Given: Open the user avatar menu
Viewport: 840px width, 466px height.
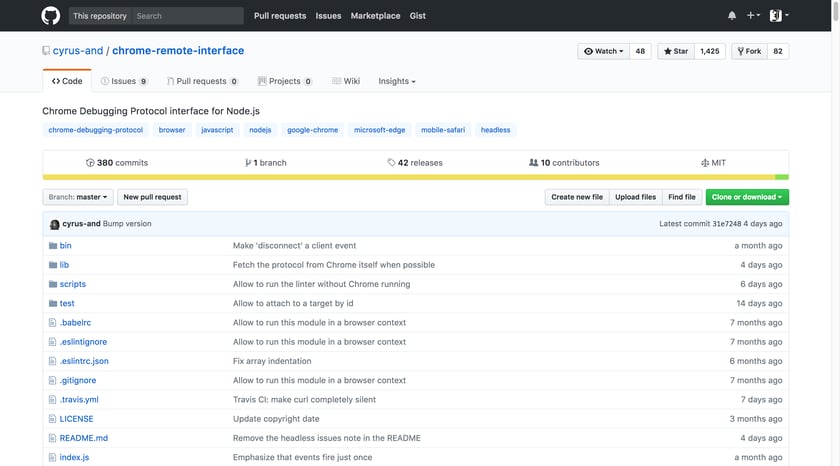Looking at the screenshot, I should click(x=779, y=16).
